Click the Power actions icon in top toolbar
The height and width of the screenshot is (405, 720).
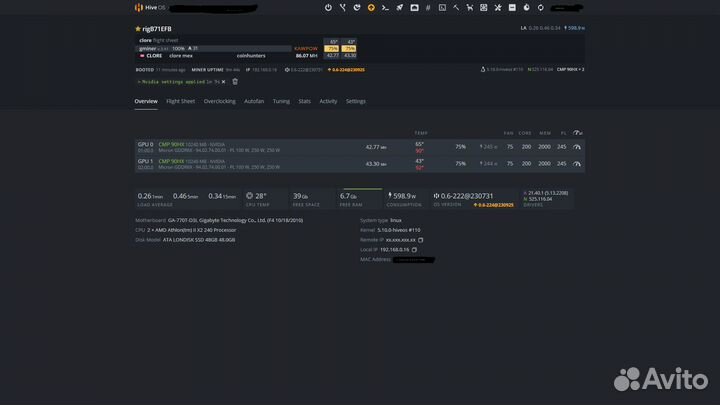(328, 7)
